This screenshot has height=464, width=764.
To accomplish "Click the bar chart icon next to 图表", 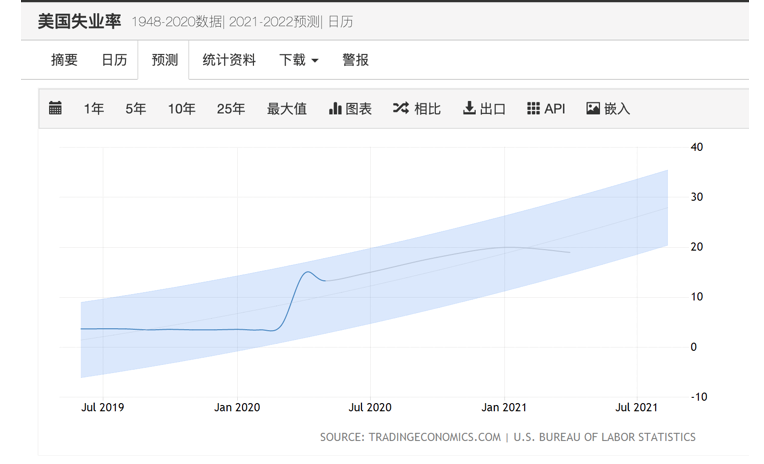I will coord(335,108).
